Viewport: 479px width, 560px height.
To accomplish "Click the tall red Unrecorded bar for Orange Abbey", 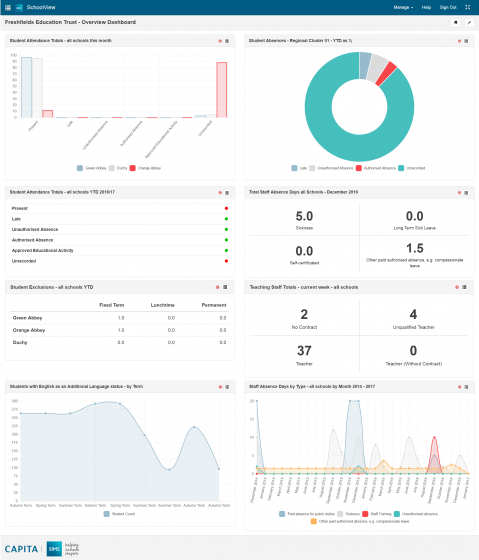I will [221, 90].
